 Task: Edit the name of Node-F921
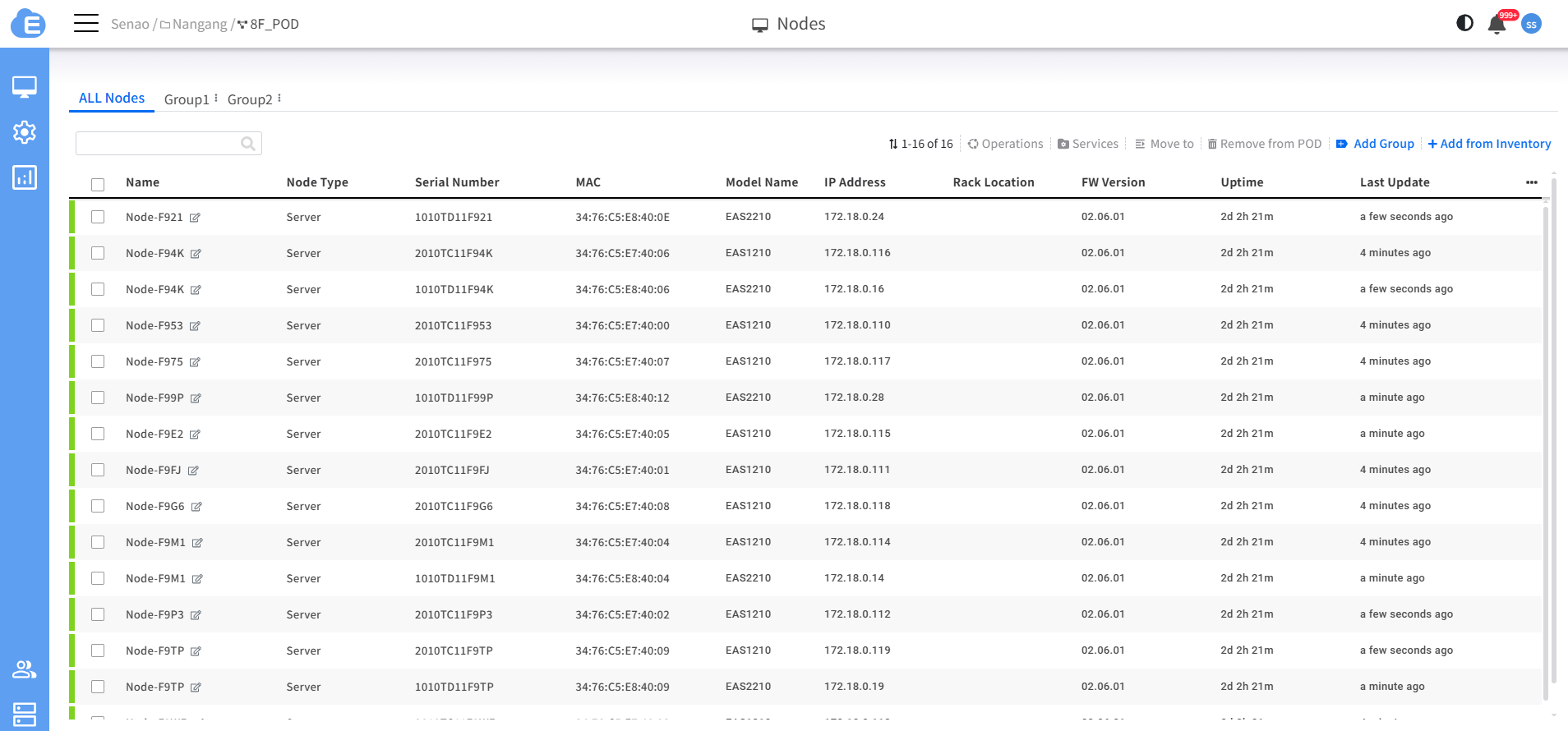195,218
